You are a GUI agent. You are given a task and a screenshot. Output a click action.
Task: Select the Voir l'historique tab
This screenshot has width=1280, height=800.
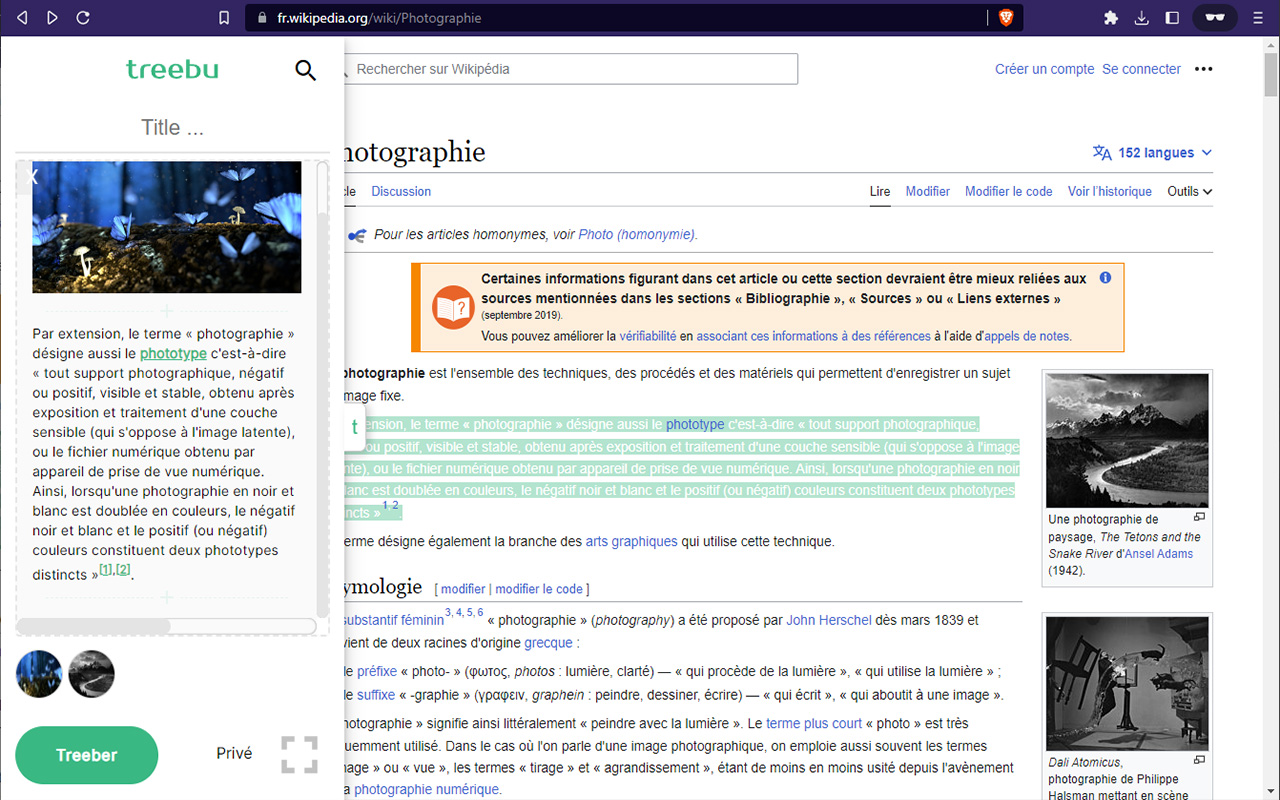(1110, 191)
